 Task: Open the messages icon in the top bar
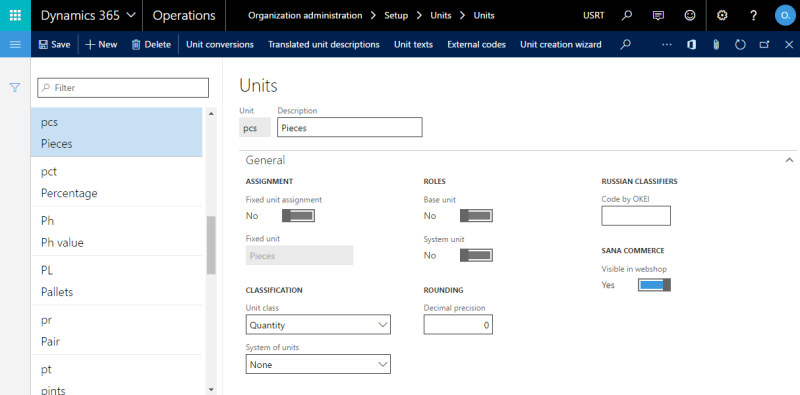pos(658,15)
